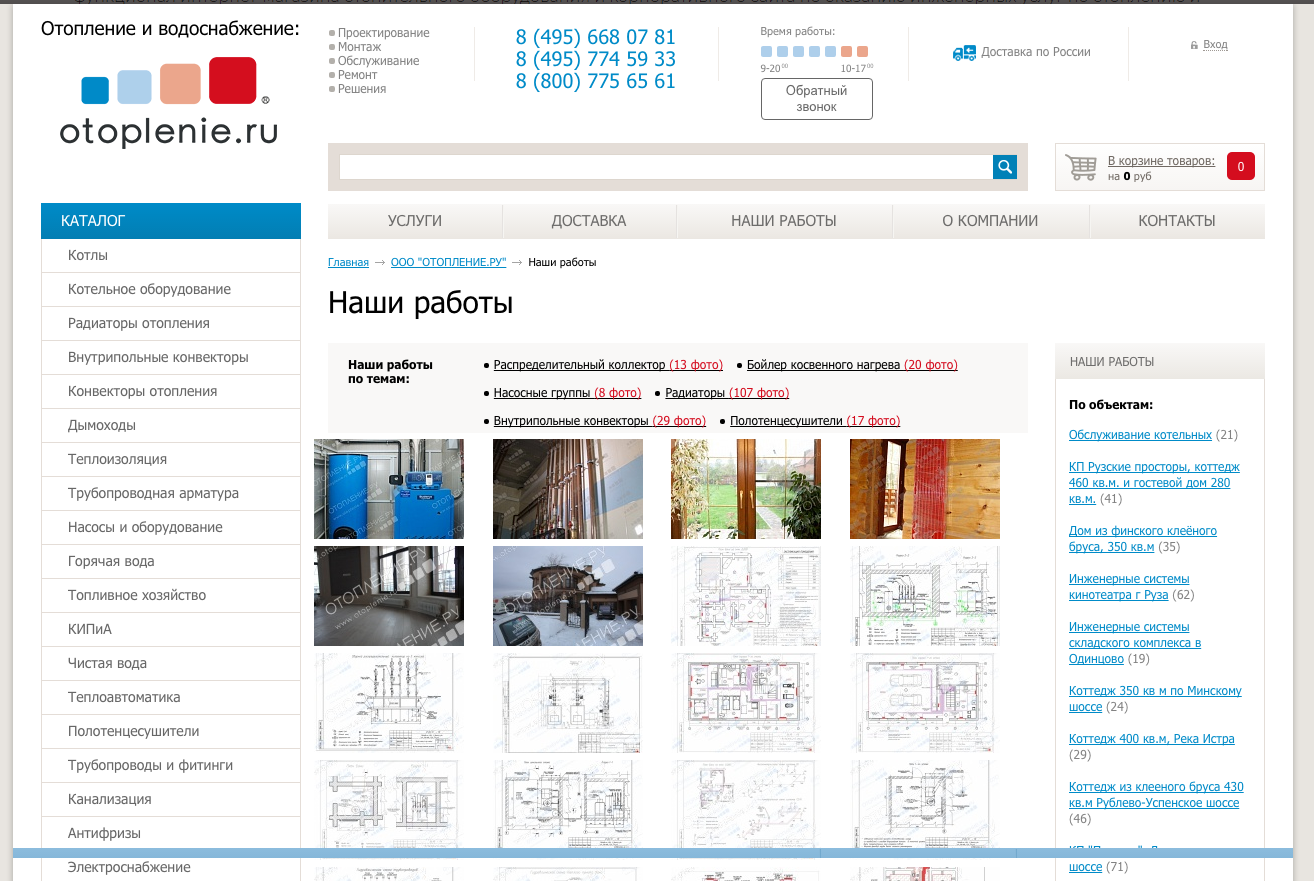1314x881 pixels.
Task: Click В корзине товаров link
Action: (x=1161, y=161)
